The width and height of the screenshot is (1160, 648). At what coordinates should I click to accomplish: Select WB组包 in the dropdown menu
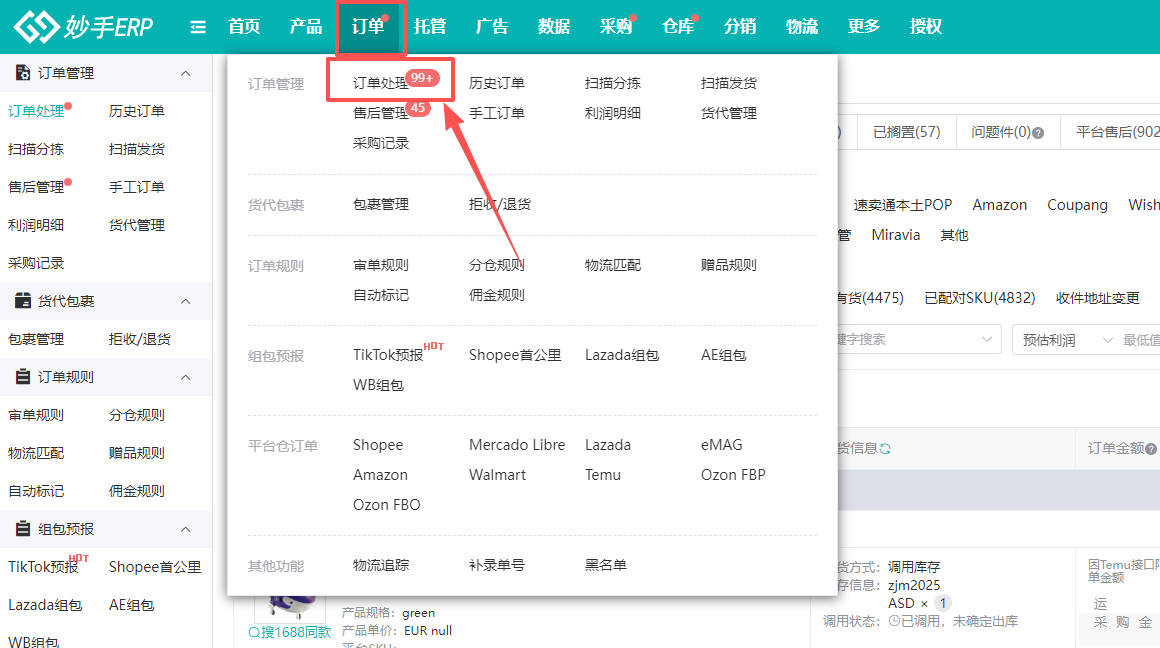tap(378, 385)
